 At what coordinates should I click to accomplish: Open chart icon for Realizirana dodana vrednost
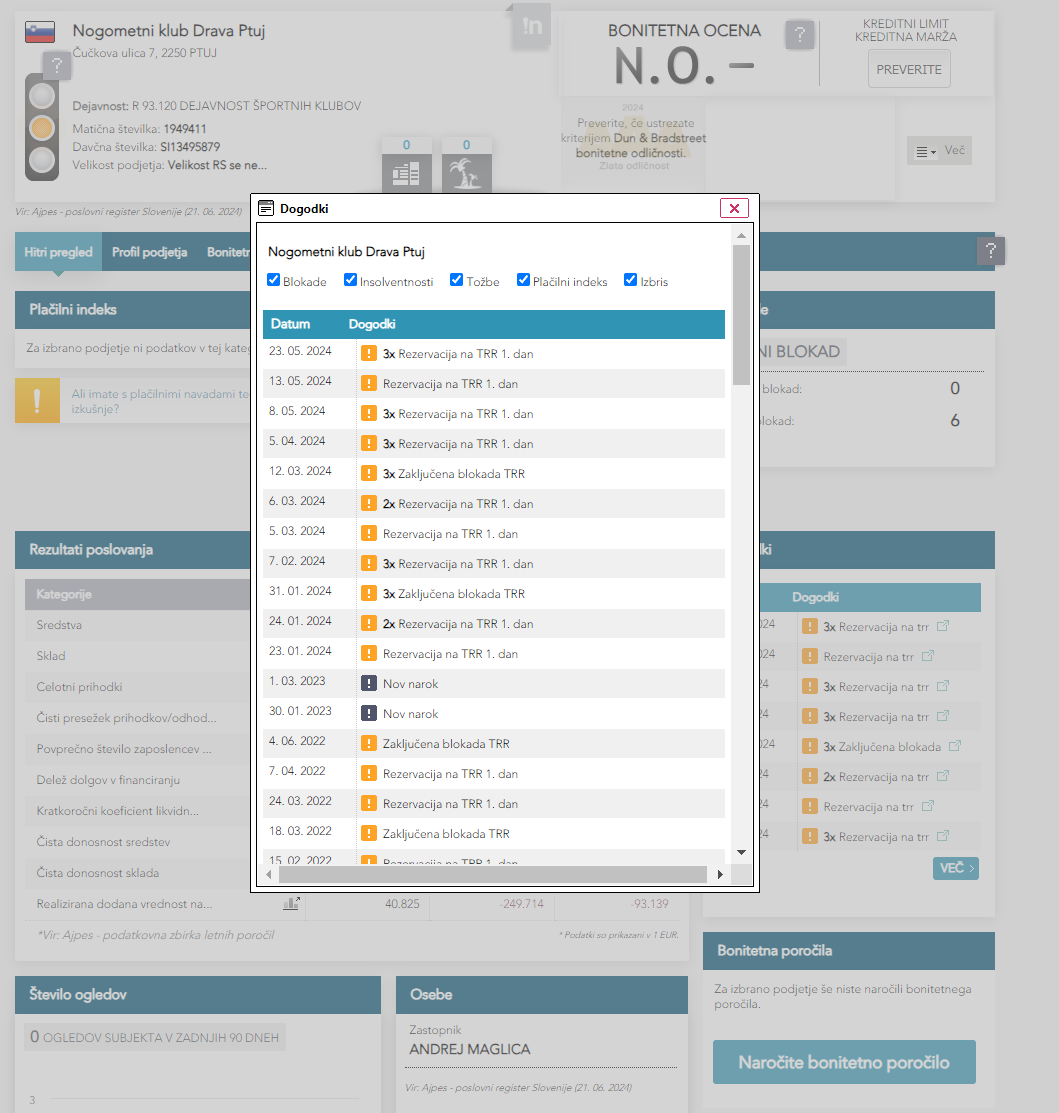point(291,903)
